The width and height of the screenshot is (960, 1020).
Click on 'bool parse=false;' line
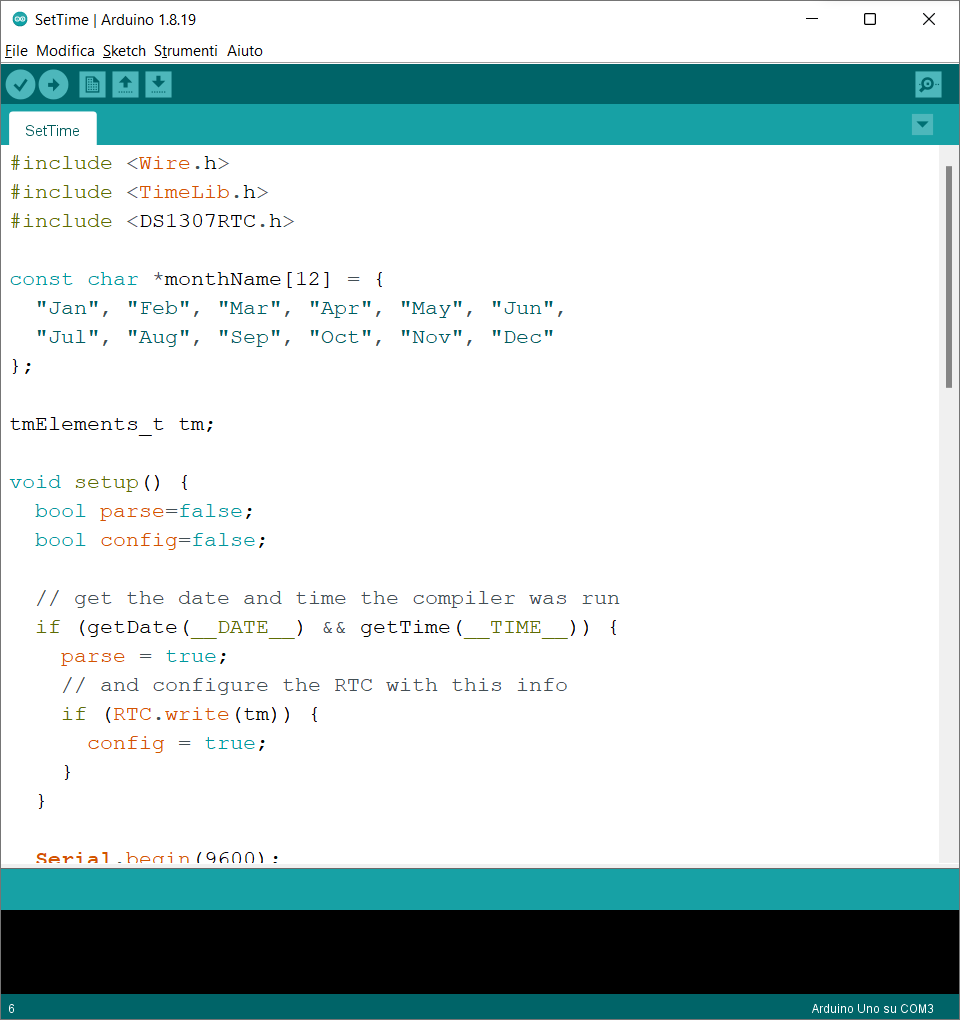click(x=144, y=511)
